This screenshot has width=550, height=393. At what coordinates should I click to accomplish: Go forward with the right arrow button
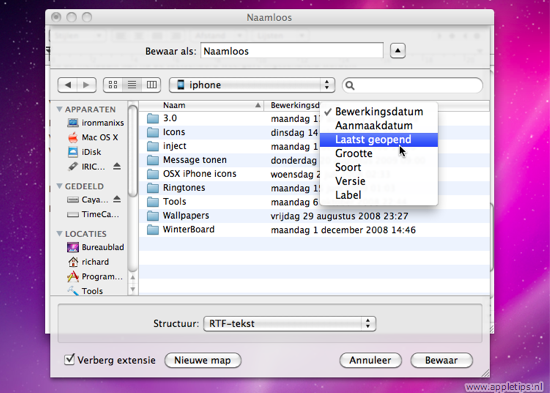87,85
